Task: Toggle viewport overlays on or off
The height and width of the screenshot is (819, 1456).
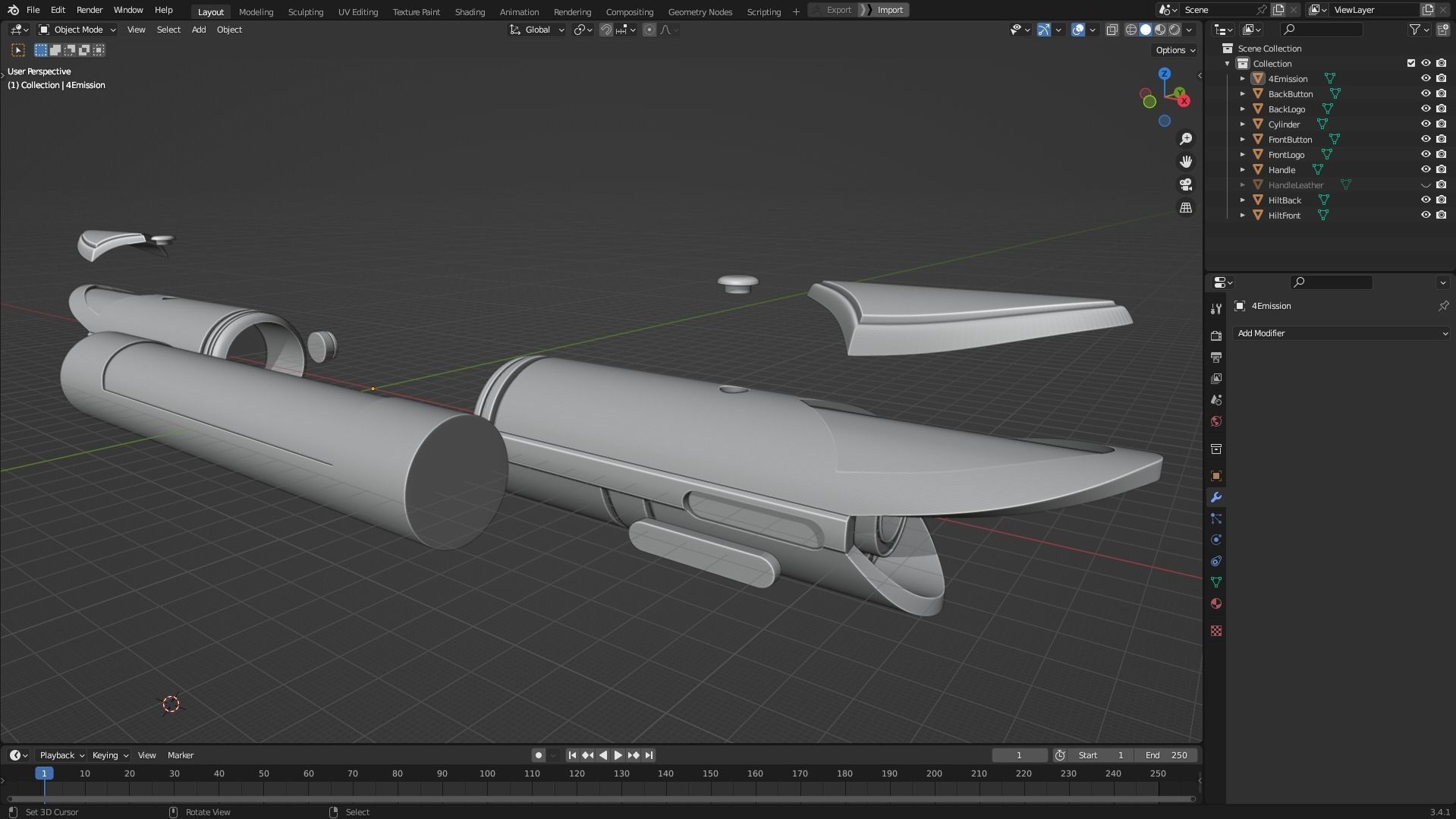Action: click(1078, 30)
